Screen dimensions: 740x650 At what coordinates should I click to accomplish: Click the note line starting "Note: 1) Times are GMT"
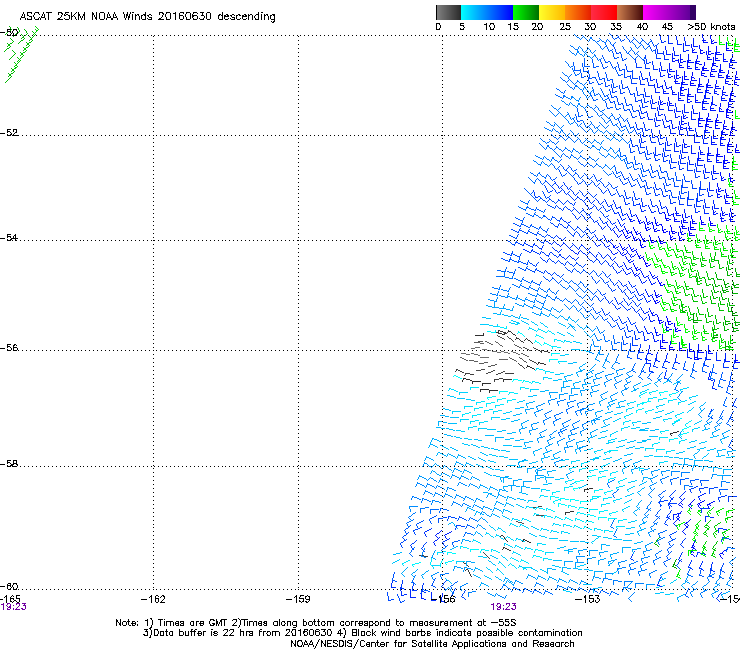(316, 623)
